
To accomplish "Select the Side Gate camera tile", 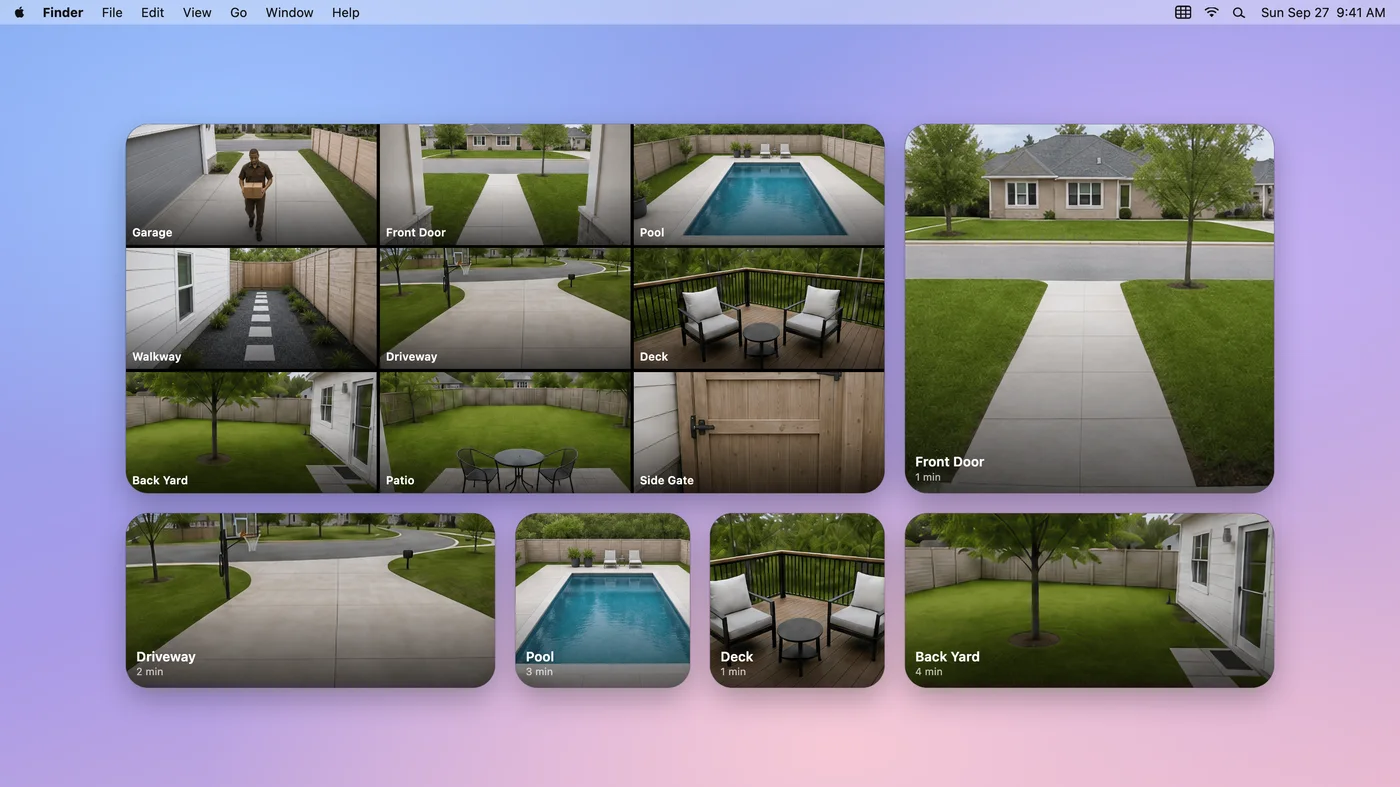I will pos(759,433).
